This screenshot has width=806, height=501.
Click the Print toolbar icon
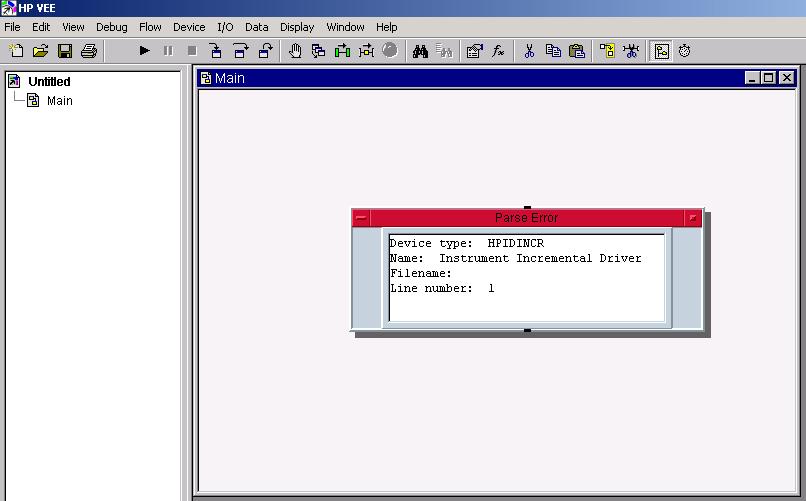click(x=88, y=51)
